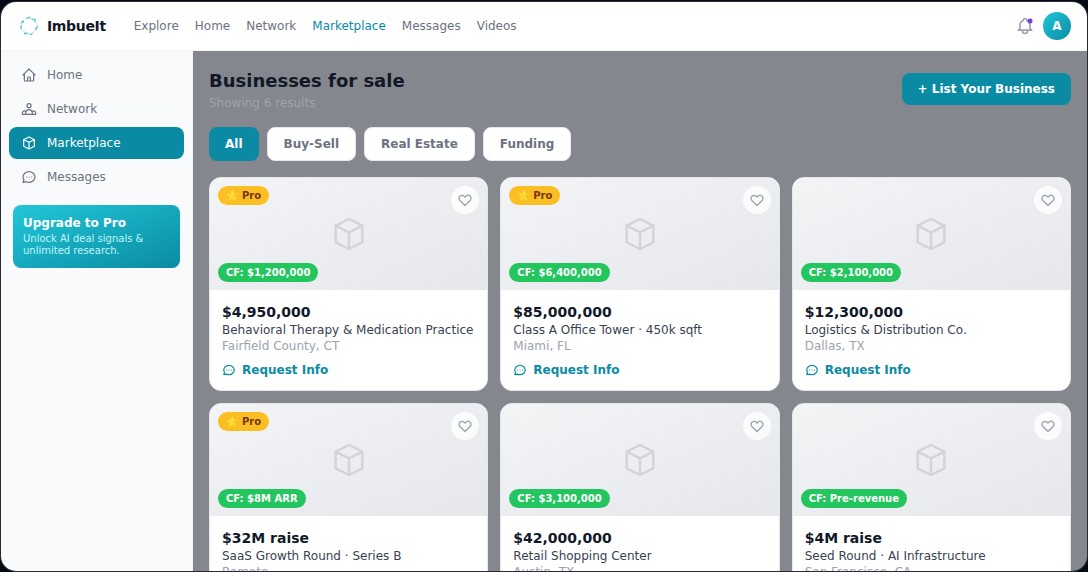The width and height of the screenshot is (1088, 572).
Task: Open Network in the top navigation
Action: pos(271,26)
